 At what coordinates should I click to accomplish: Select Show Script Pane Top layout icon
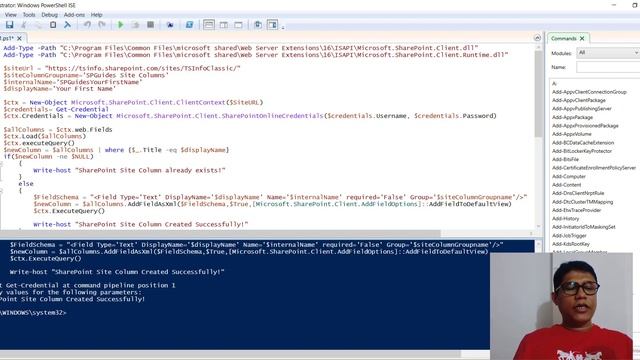209,25
